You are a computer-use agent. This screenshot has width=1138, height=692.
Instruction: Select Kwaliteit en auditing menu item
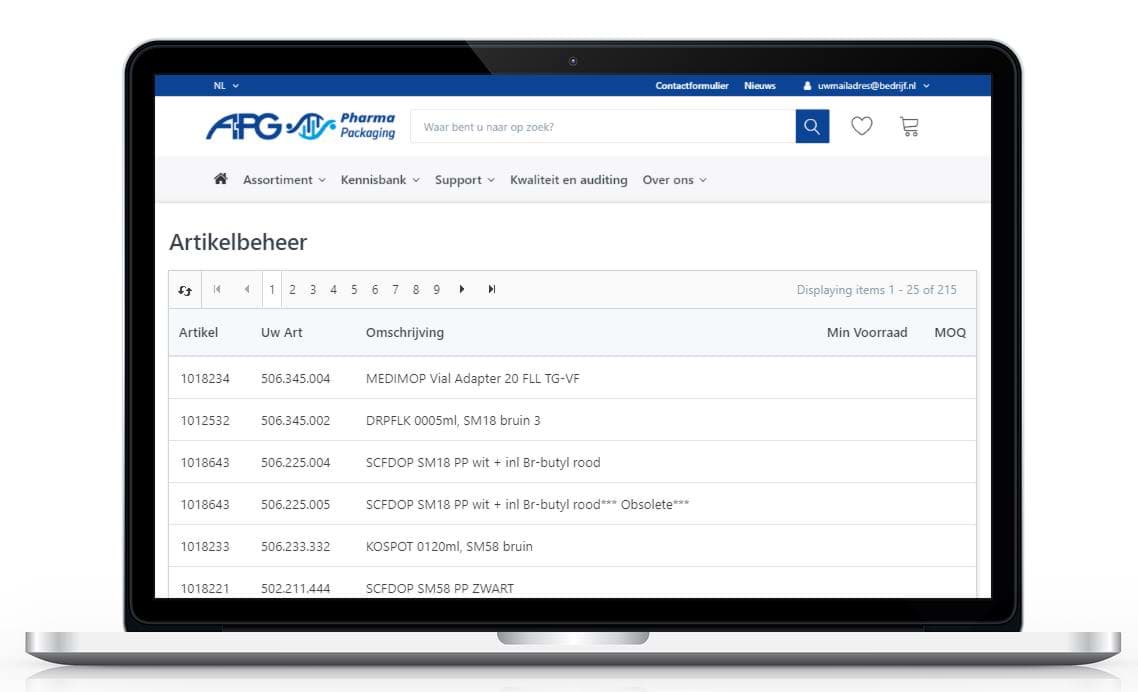pyautogui.click(x=568, y=180)
